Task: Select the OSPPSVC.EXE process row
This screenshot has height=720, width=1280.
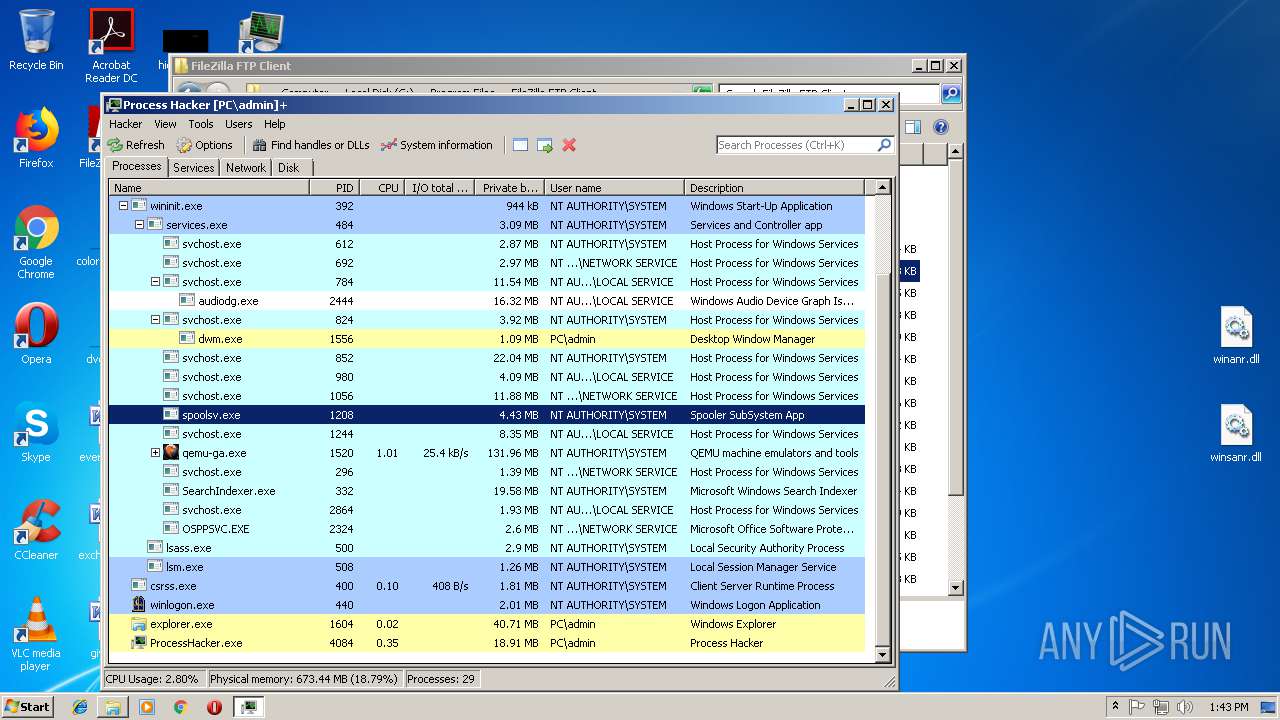Action: (x=486, y=529)
